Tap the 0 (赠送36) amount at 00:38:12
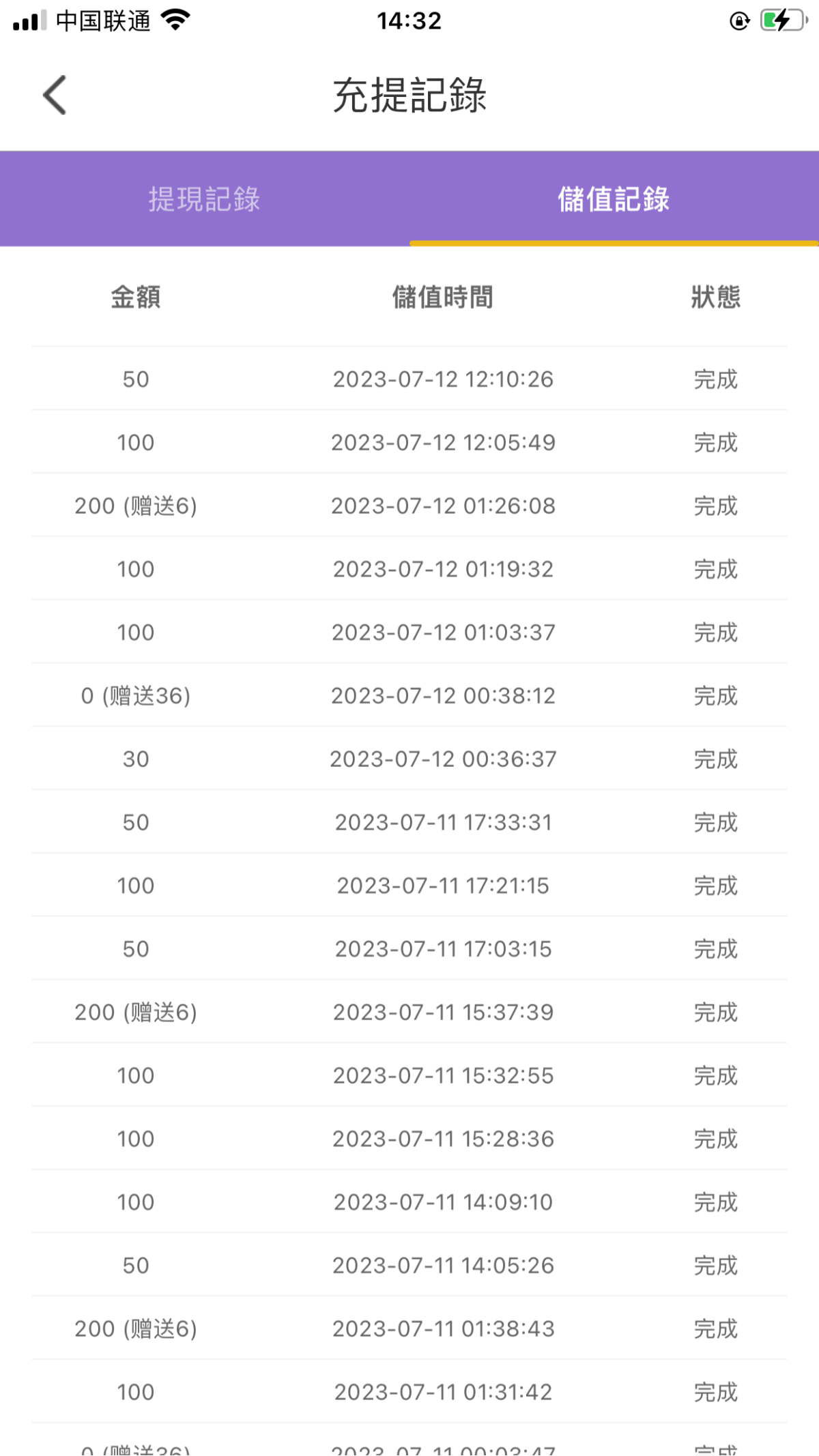 tap(136, 696)
